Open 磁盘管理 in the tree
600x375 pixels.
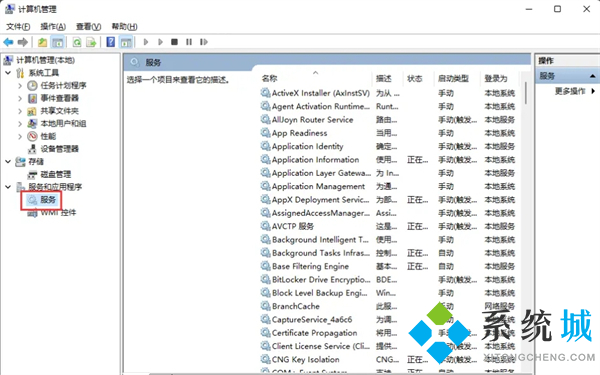56,174
